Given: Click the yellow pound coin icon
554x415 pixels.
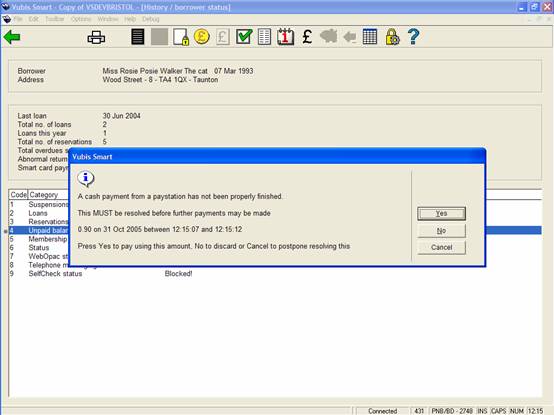Looking at the screenshot, I should pyautogui.click(x=202, y=37).
